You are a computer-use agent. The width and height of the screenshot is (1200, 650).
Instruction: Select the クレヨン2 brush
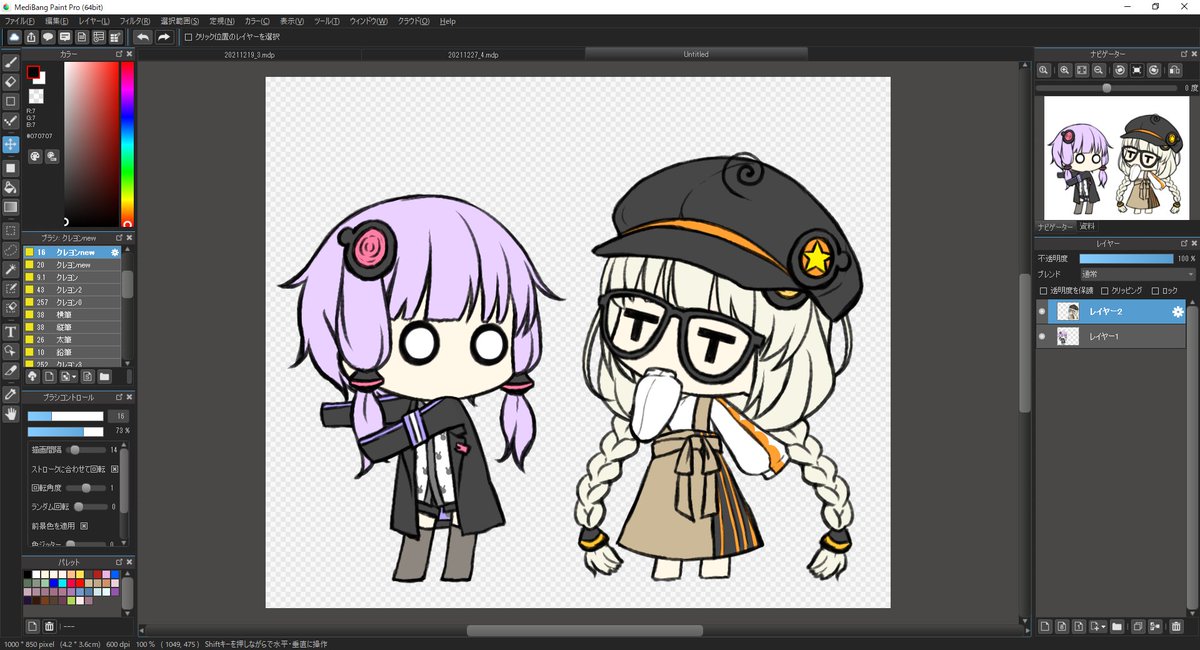coord(72,290)
